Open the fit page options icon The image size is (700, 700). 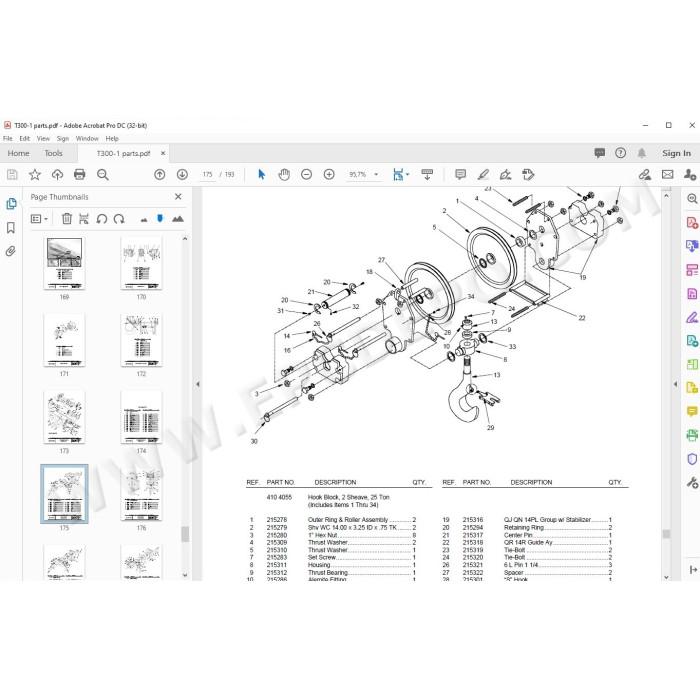pos(400,175)
